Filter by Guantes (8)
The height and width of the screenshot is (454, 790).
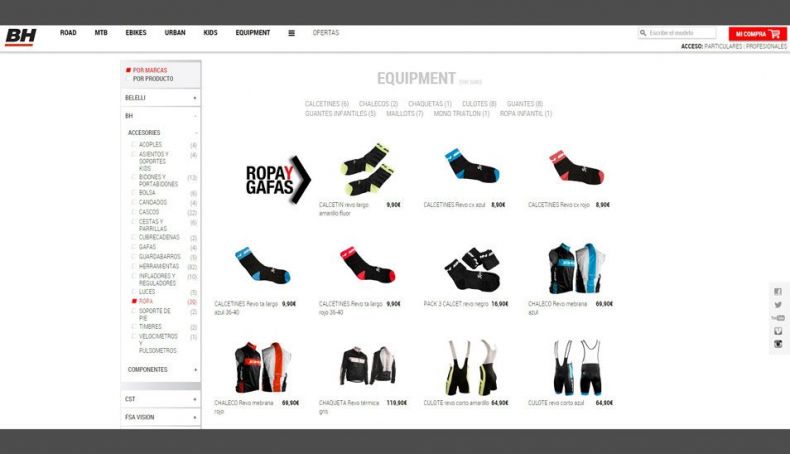(x=524, y=104)
